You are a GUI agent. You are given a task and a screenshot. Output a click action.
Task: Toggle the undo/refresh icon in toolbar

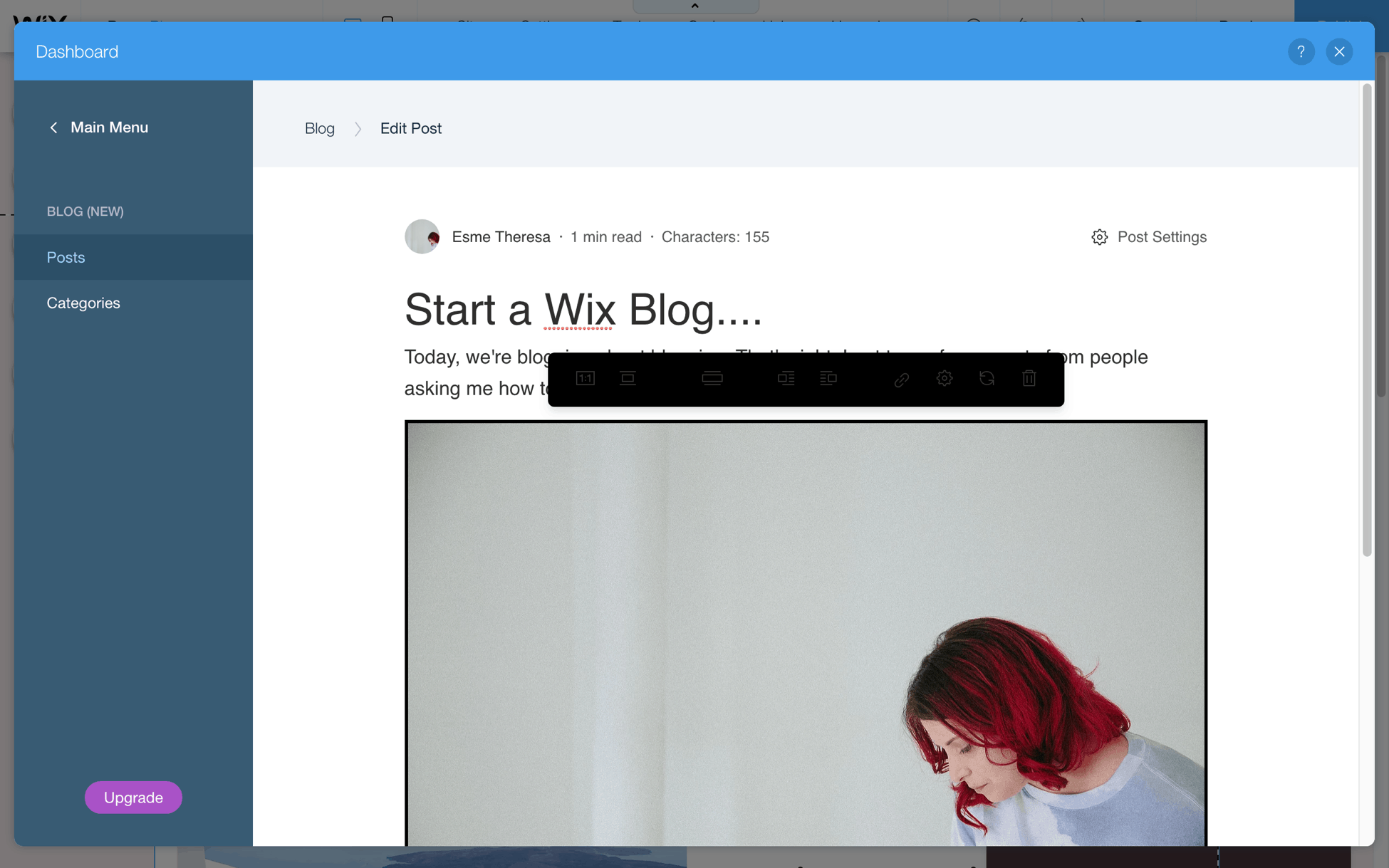(987, 377)
